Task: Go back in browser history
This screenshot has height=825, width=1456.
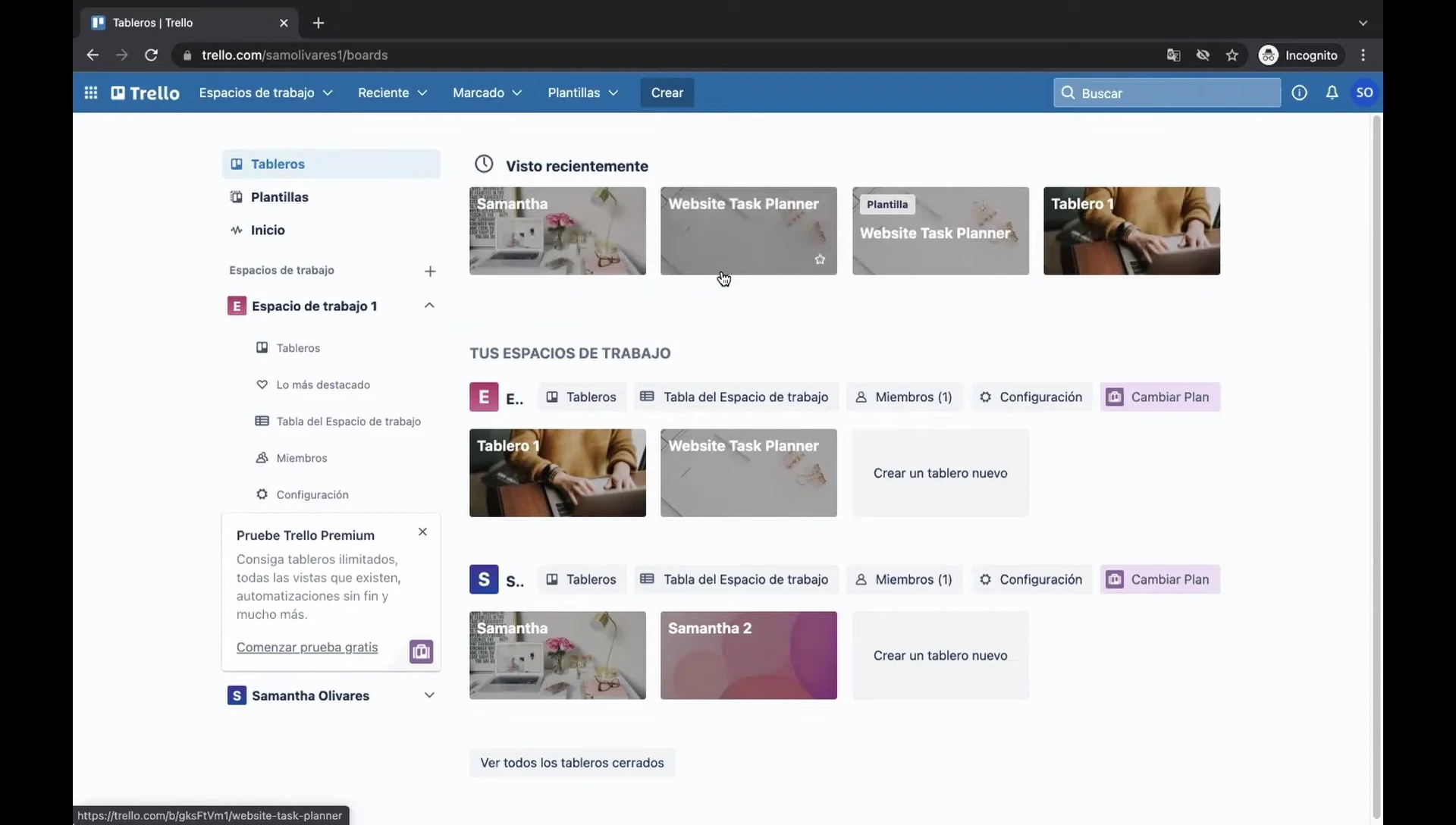Action: coord(93,55)
